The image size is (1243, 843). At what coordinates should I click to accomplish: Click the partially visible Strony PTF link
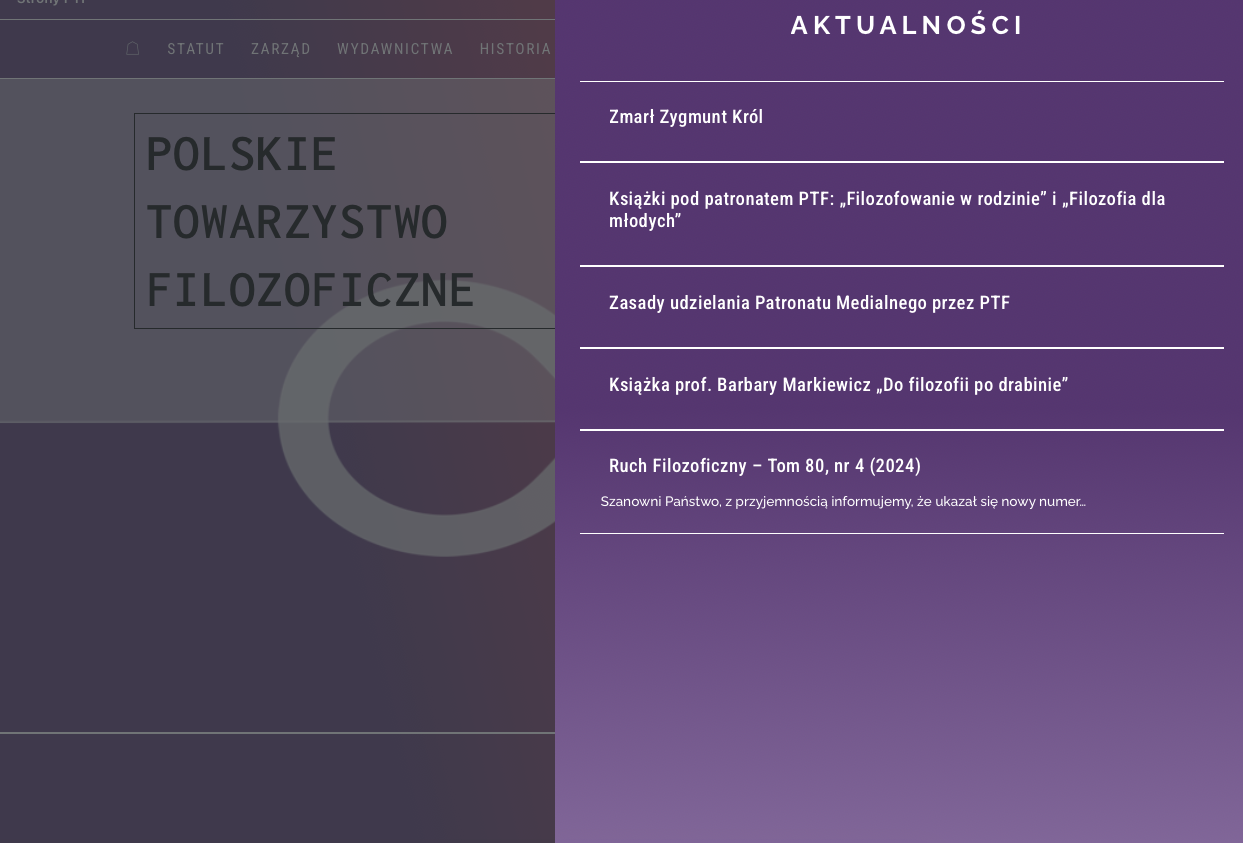click(x=51, y=3)
